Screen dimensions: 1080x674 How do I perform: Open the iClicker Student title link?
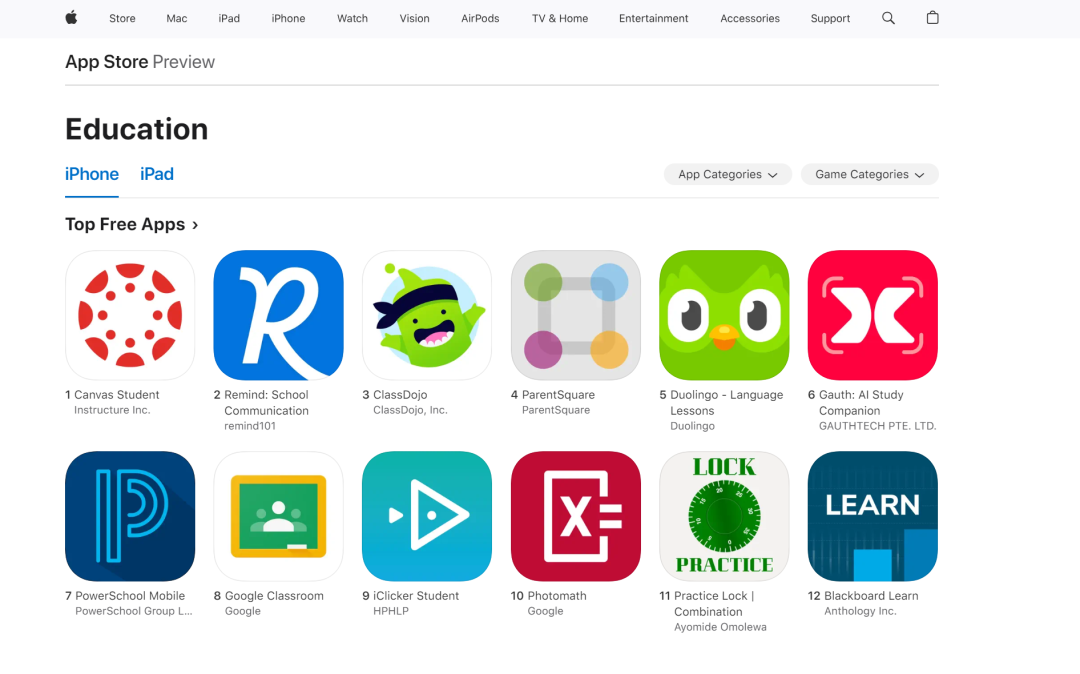coord(416,596)
